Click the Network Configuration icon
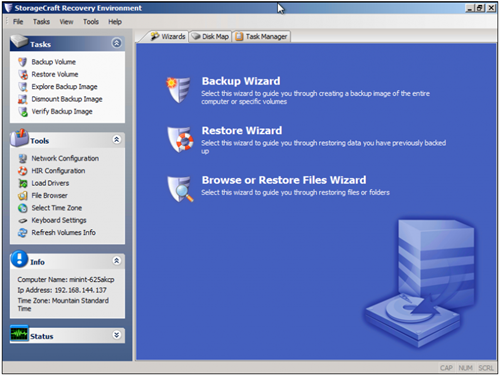Screen dimensions: 500x376 pyautogui.click(x=23, y=159)
